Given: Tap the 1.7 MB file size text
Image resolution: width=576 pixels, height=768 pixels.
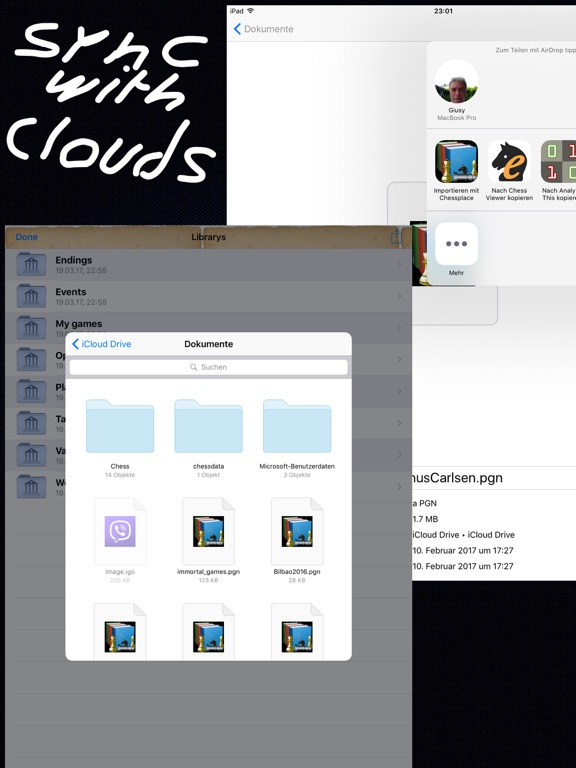Looking at the screenshot, I should (425, 519).
